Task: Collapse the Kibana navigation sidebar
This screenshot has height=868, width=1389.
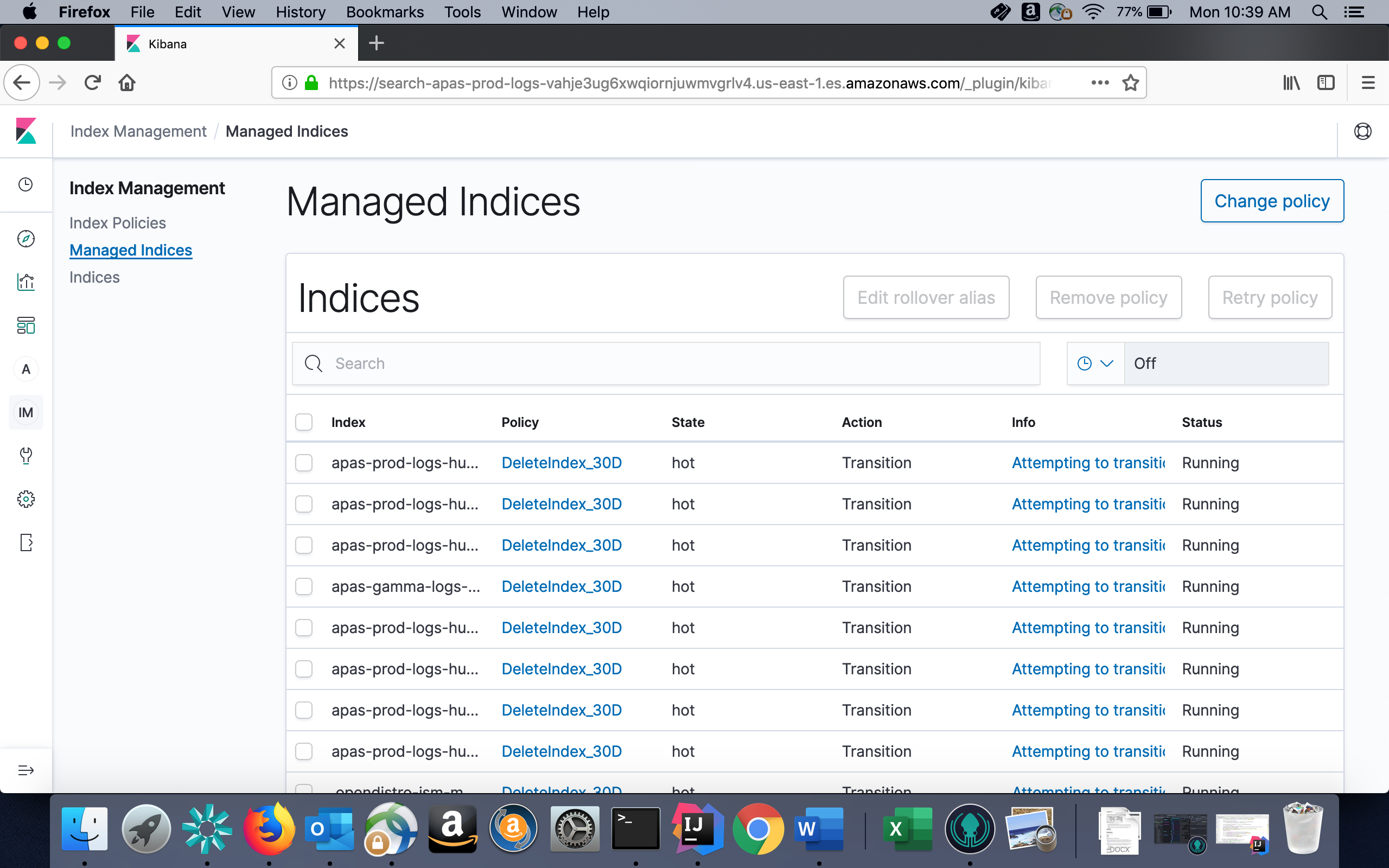Action: 26,770
